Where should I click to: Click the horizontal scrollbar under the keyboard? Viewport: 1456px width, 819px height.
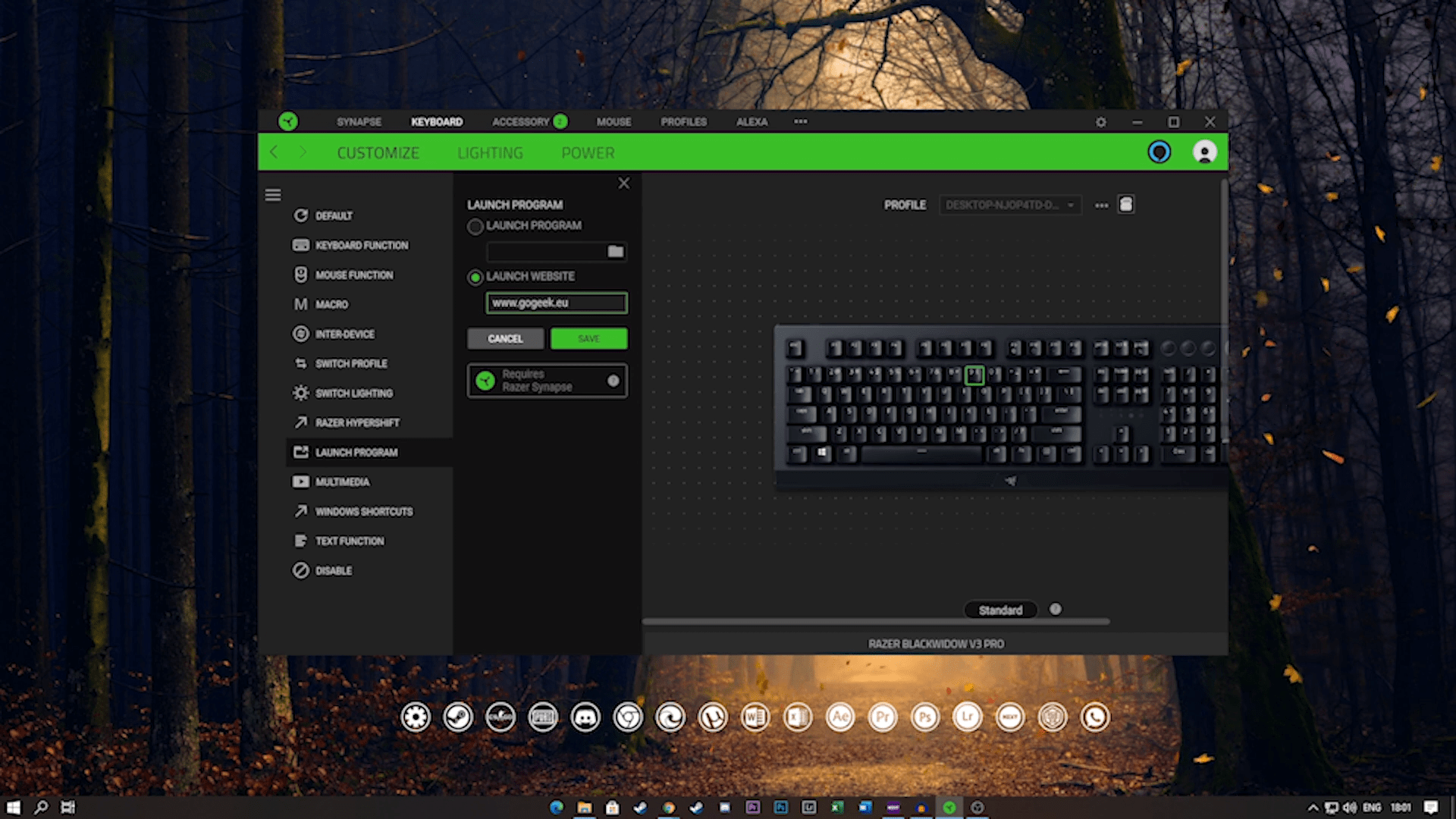876,622
